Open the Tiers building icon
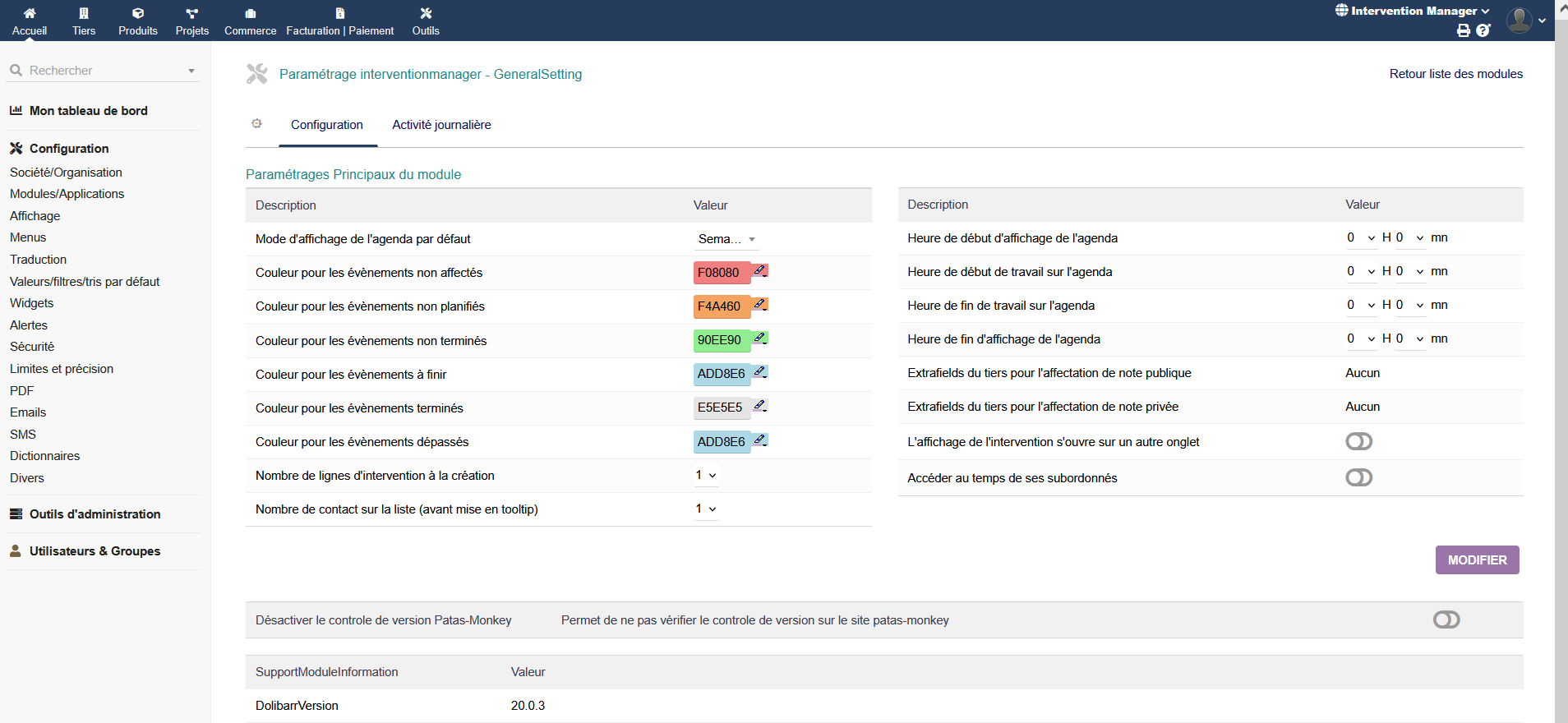 tap(84, 13)
